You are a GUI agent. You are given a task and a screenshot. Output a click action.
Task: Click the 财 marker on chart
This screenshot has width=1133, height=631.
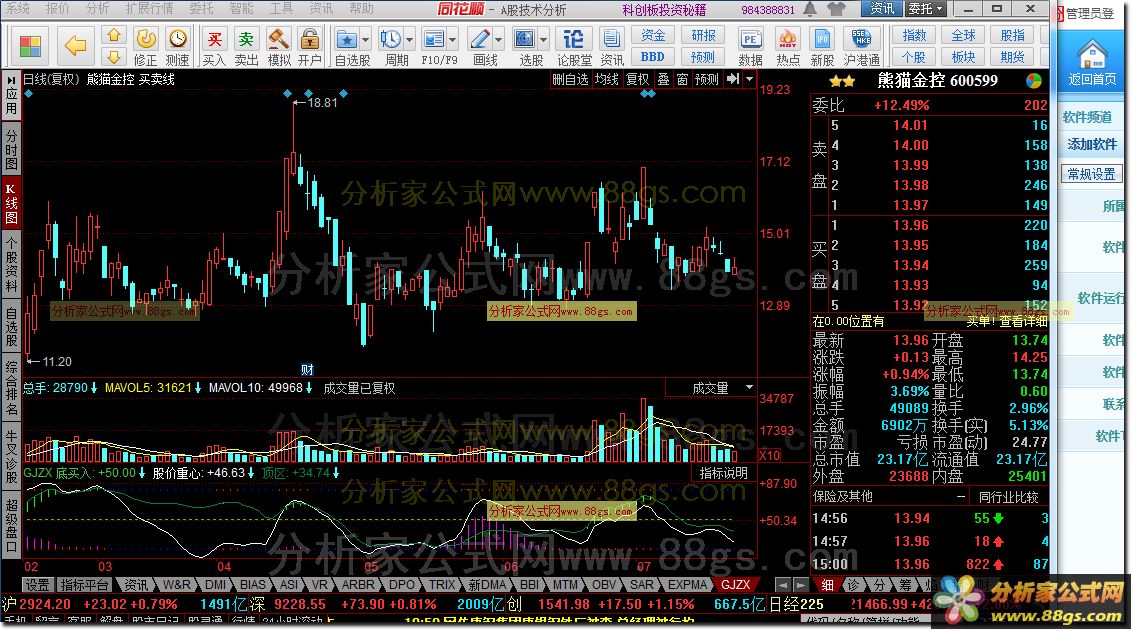307,370
